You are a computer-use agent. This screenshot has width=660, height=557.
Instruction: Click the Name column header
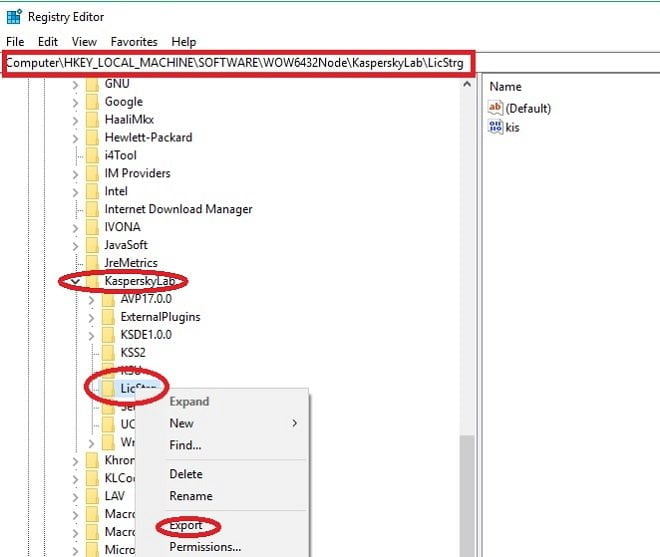(x=506, y=87)
